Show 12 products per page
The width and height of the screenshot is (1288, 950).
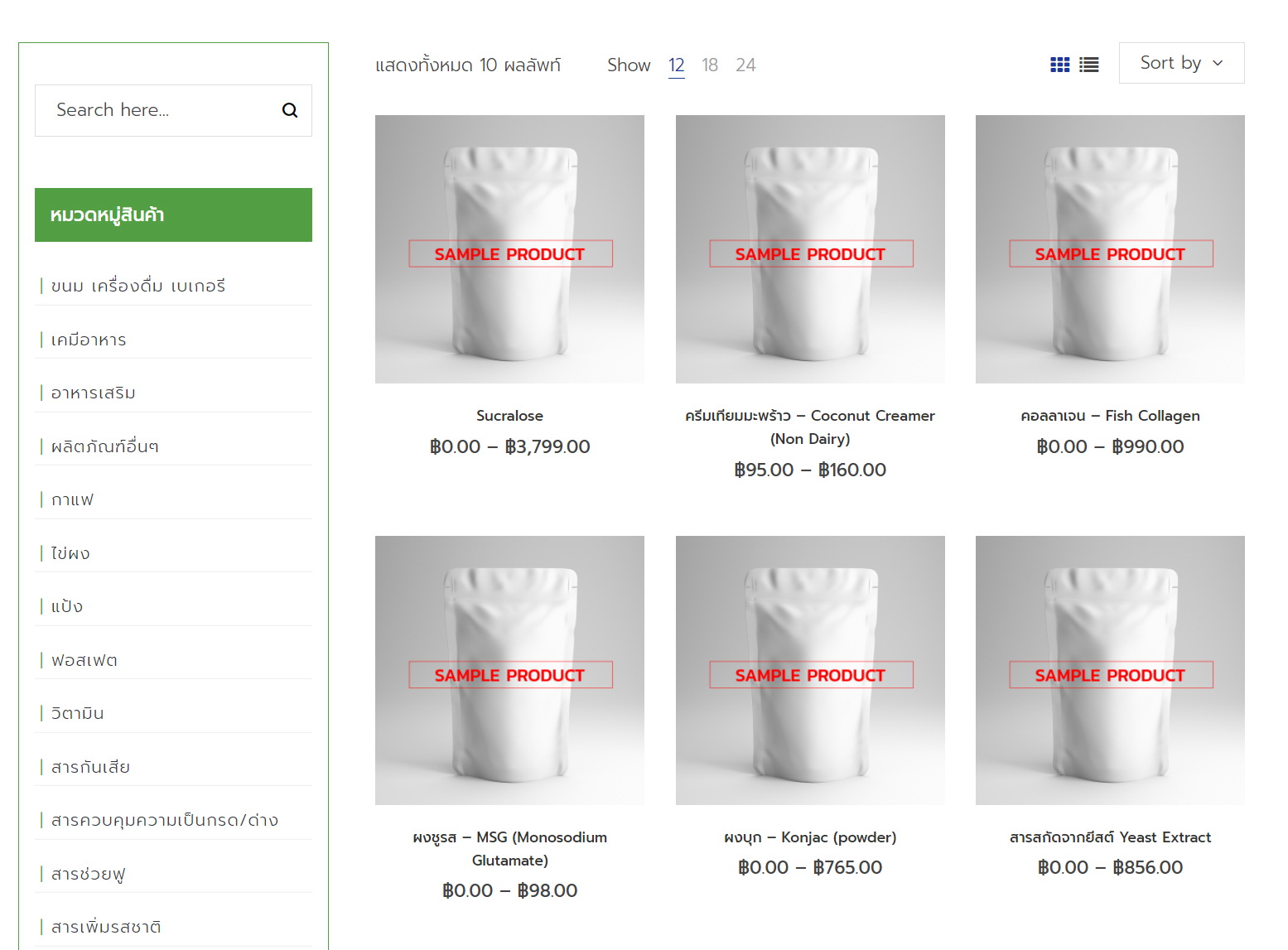[x=677, y=65]
